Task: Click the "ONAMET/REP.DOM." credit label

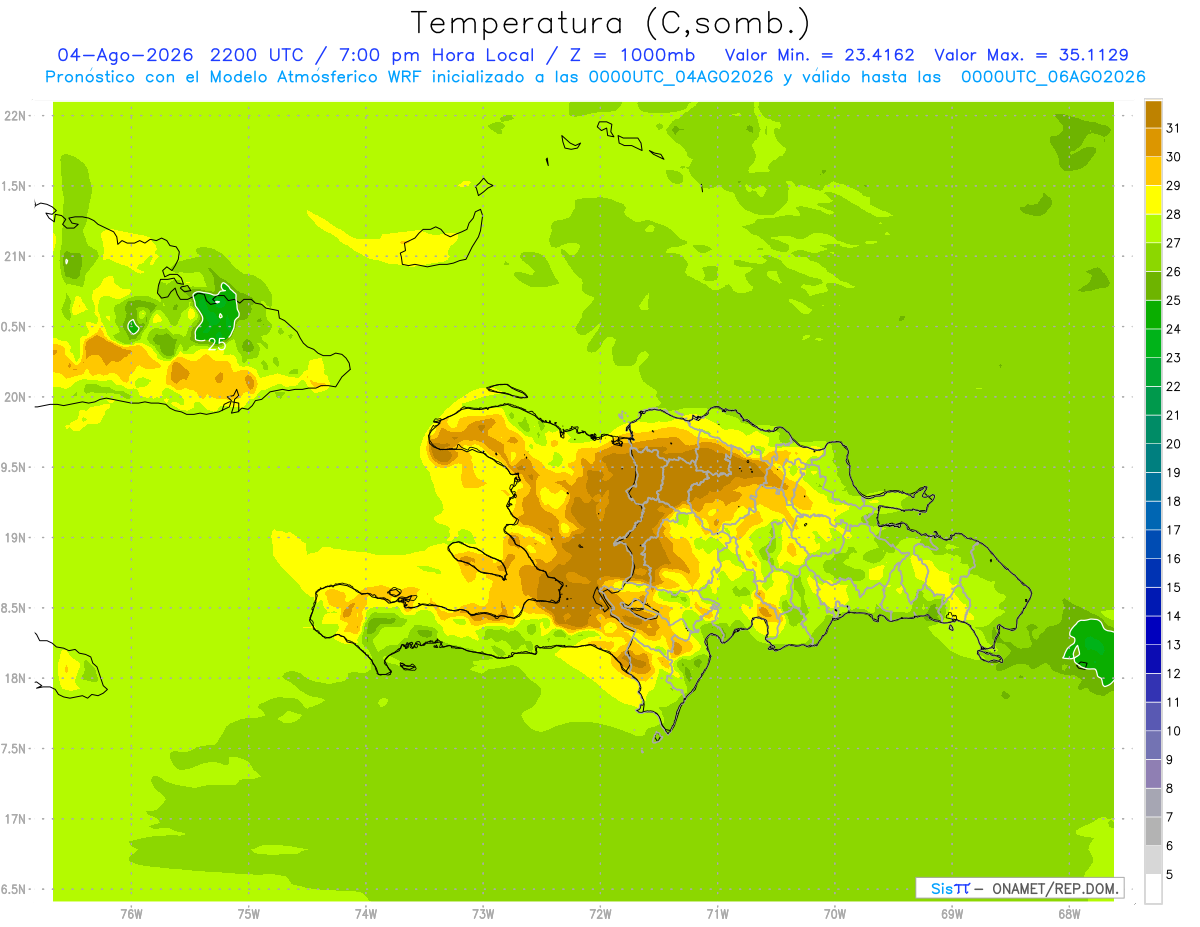Action: click(x=1054, y=888)
